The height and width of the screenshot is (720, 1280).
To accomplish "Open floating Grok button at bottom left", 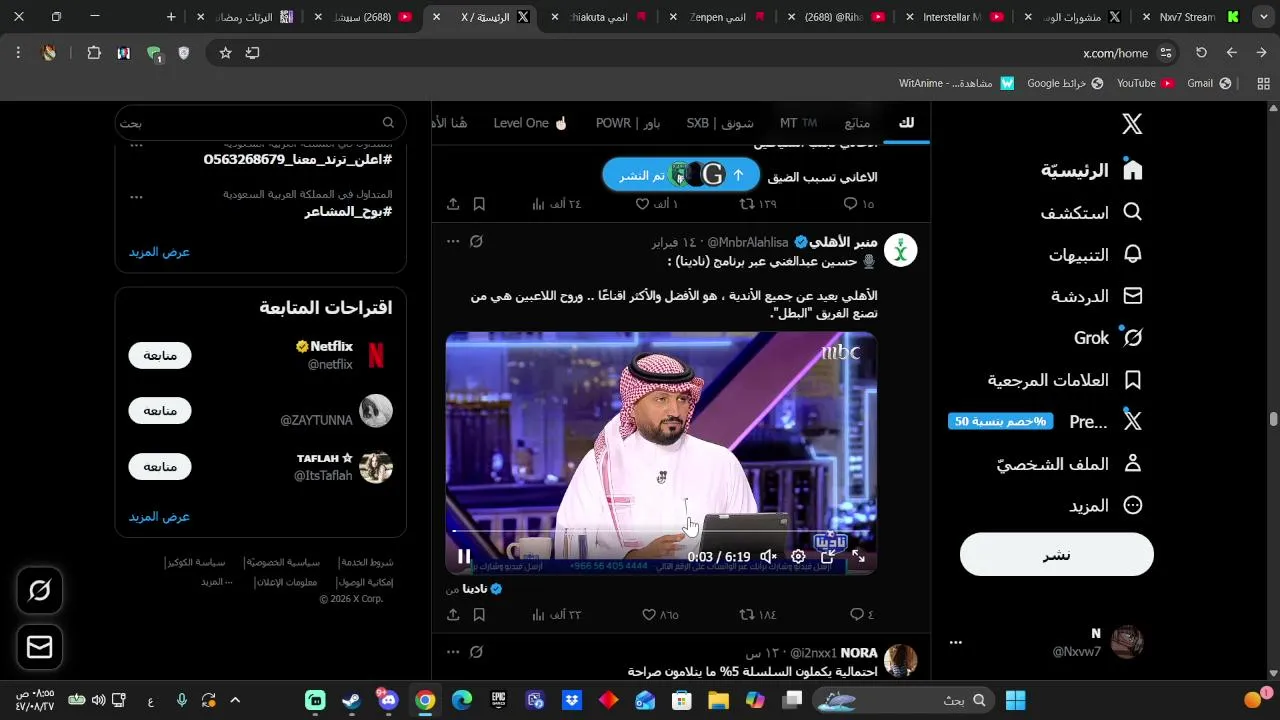I will tap(40, 591).
